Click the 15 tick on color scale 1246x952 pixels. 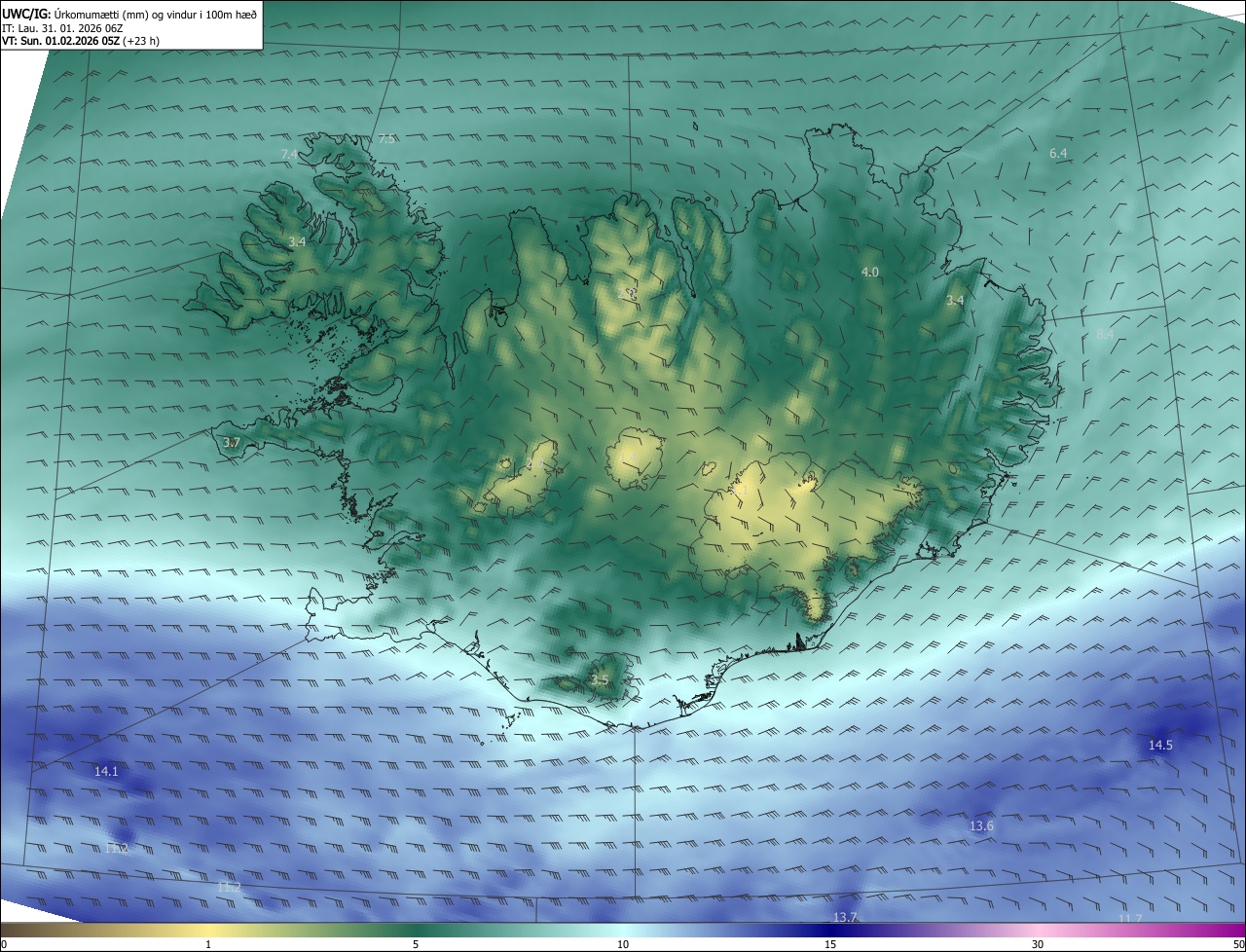pyautogui.click(x=830, y=944)
